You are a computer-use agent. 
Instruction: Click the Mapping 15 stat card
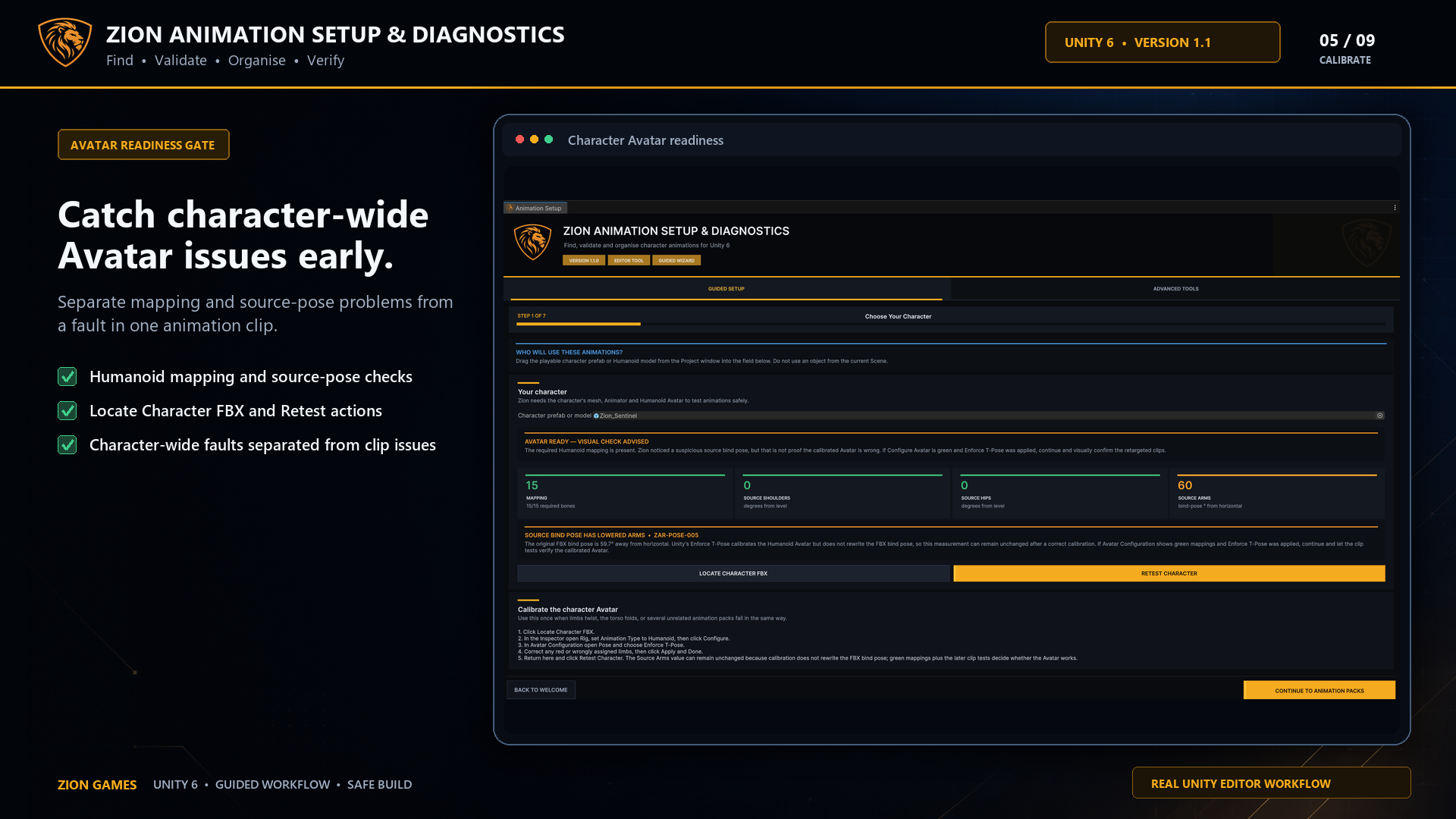click(x=625, y=494)
